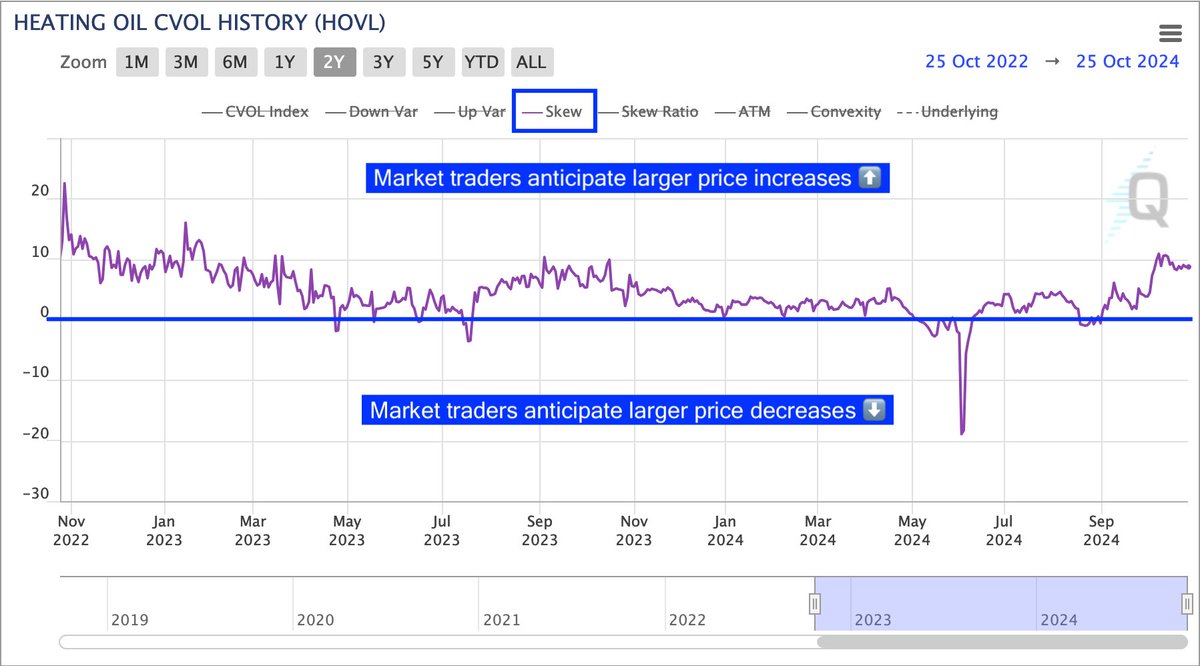Click the Sep 2023 x-axis label

click(540, 530)
